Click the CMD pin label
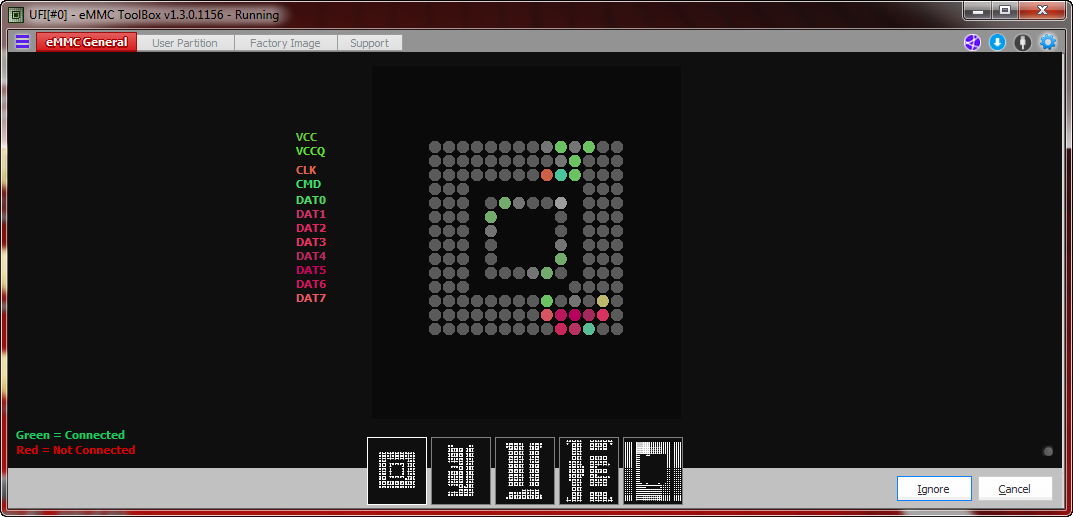 coord(308,184)
